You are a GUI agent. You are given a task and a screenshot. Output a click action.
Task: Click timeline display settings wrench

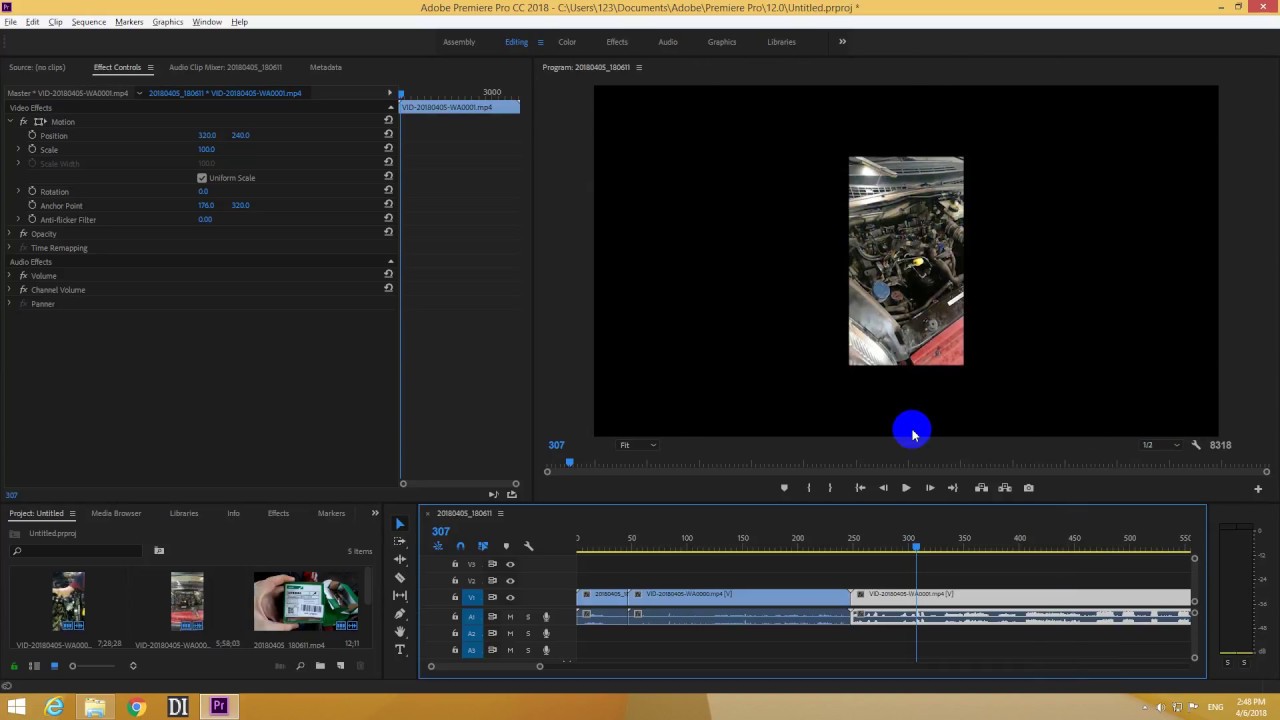pyautogui.click(x=529, y=546)
